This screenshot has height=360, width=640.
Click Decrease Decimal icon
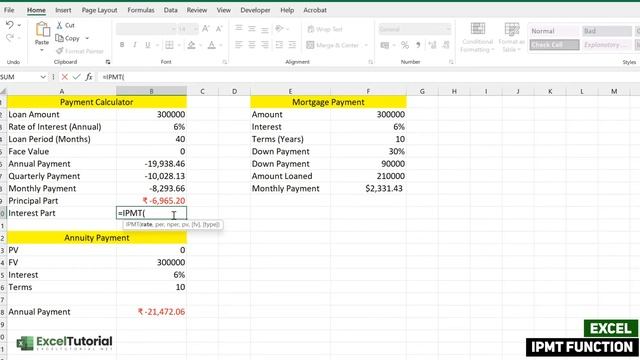[446, 45]
